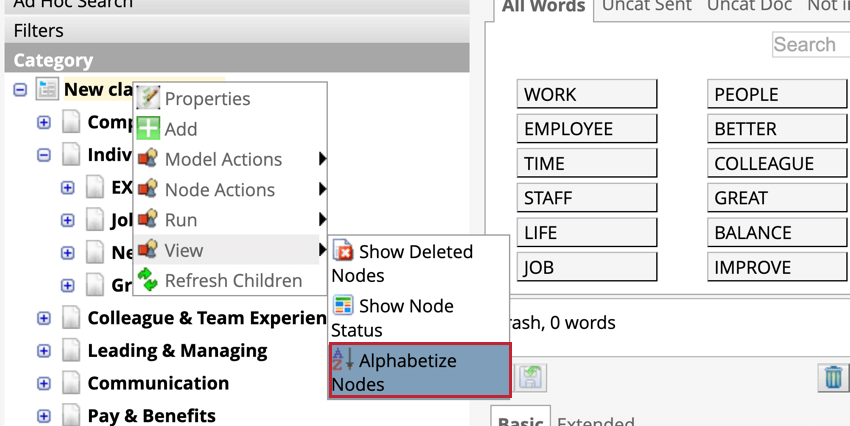This screenshot has width=850, height=426.
Task: Click the New classification model root icon
Action: pos(47,89)
